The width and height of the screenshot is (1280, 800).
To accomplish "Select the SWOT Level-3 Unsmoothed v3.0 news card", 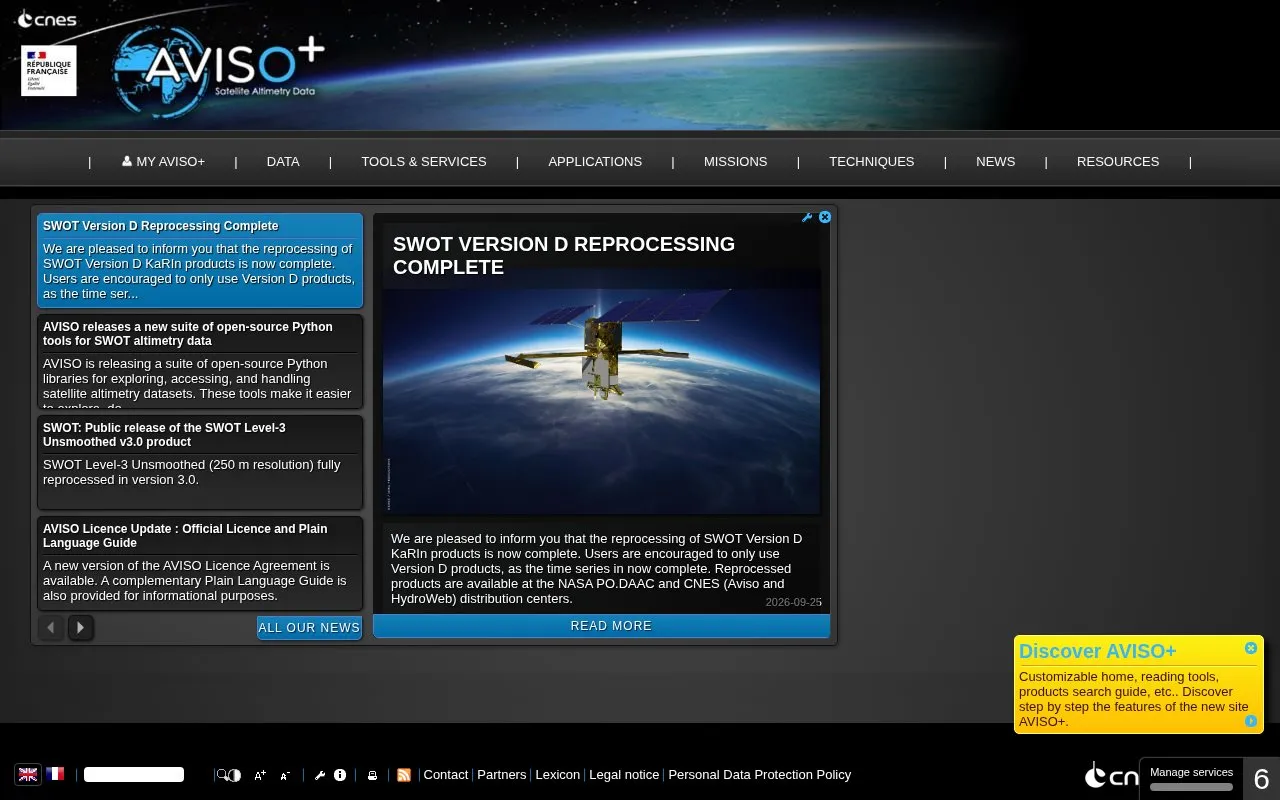I will tap(200, 462).
